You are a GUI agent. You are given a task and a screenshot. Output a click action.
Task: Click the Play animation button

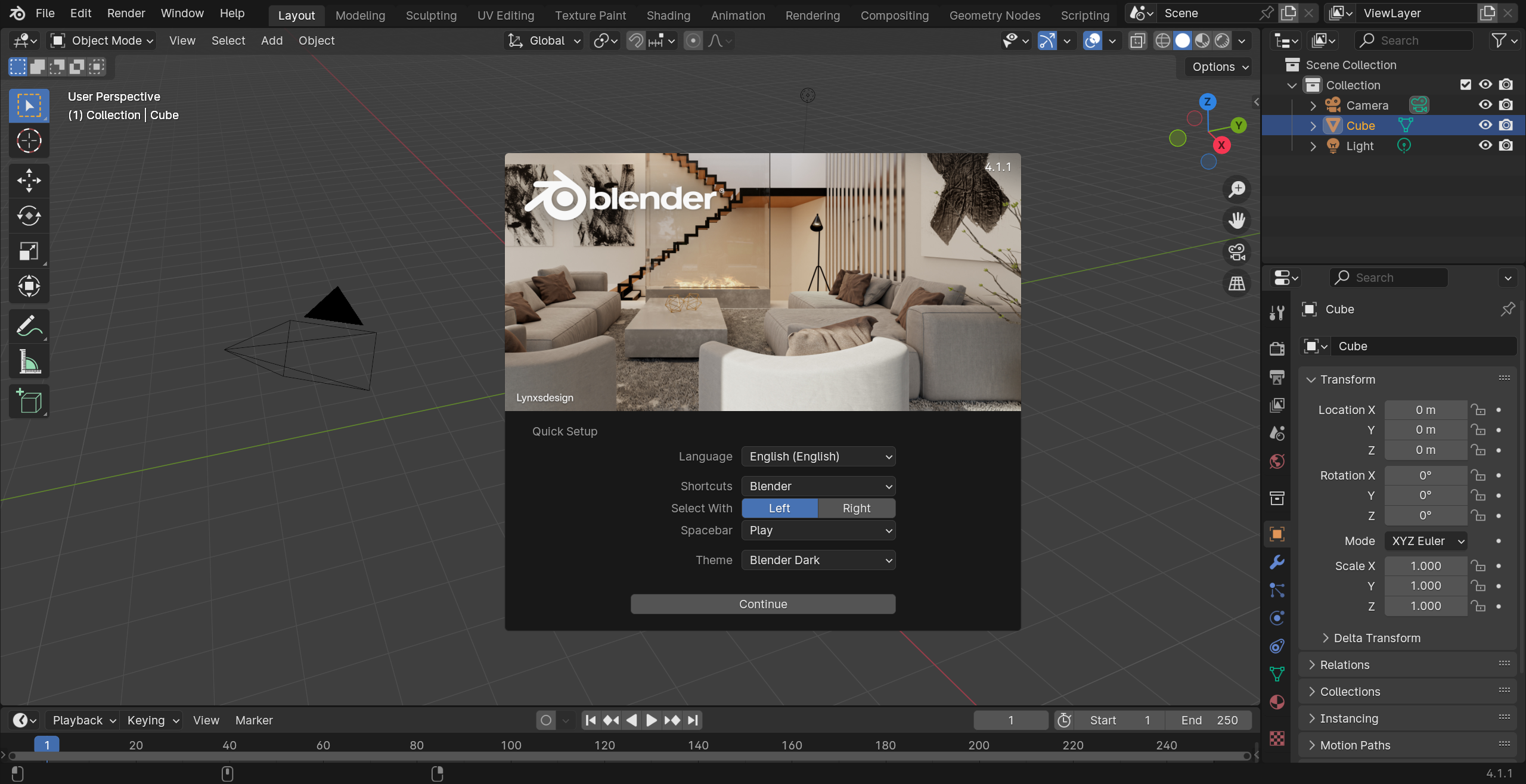(652, 720)
